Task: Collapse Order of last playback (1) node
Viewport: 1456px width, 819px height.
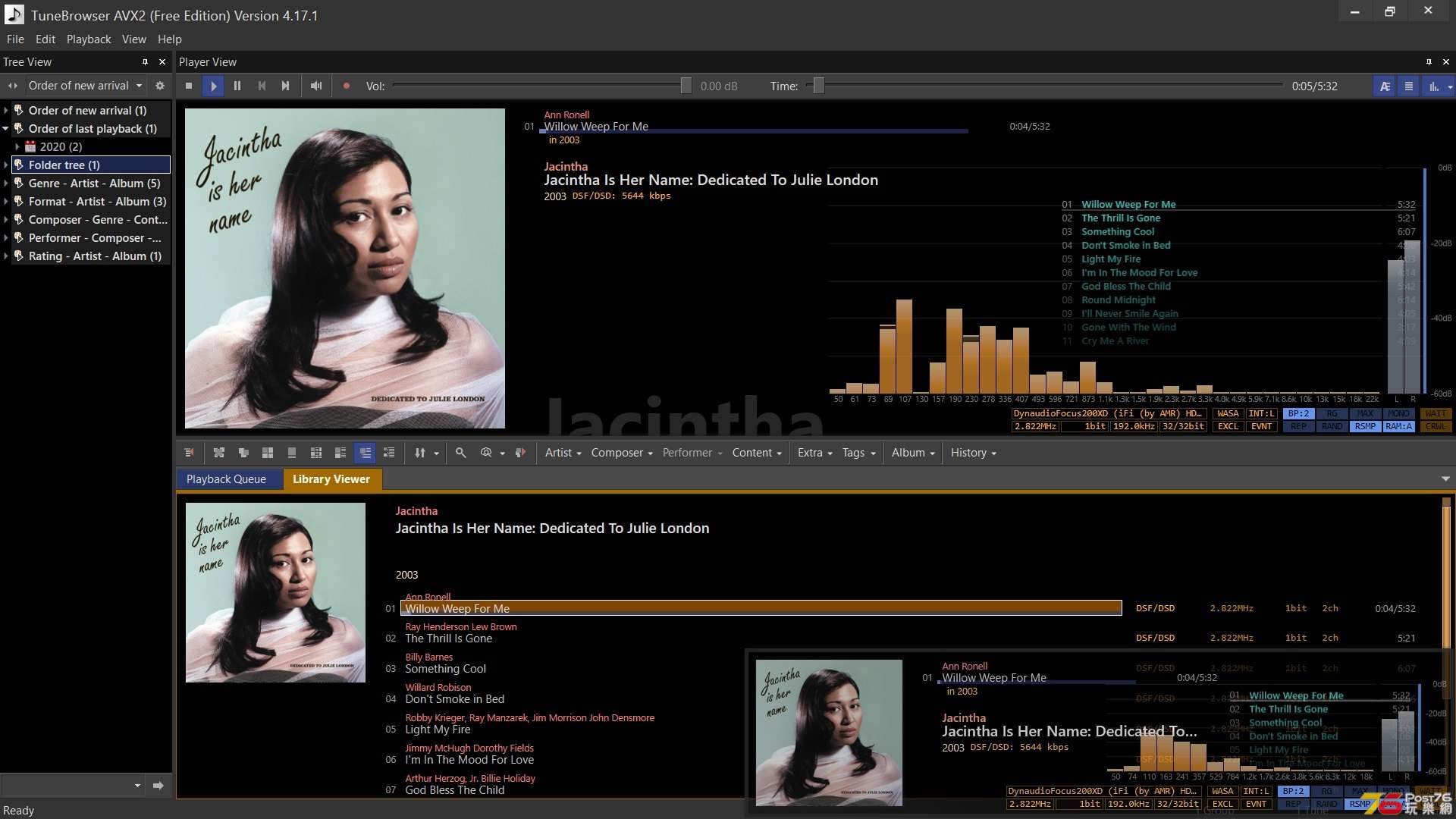Action: coord(6,129)
